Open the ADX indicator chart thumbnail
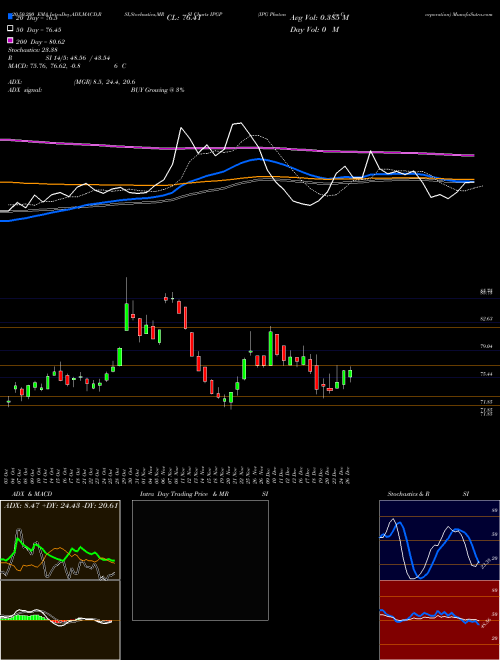This screenshot has width=500, height=660. pos(60,540)
